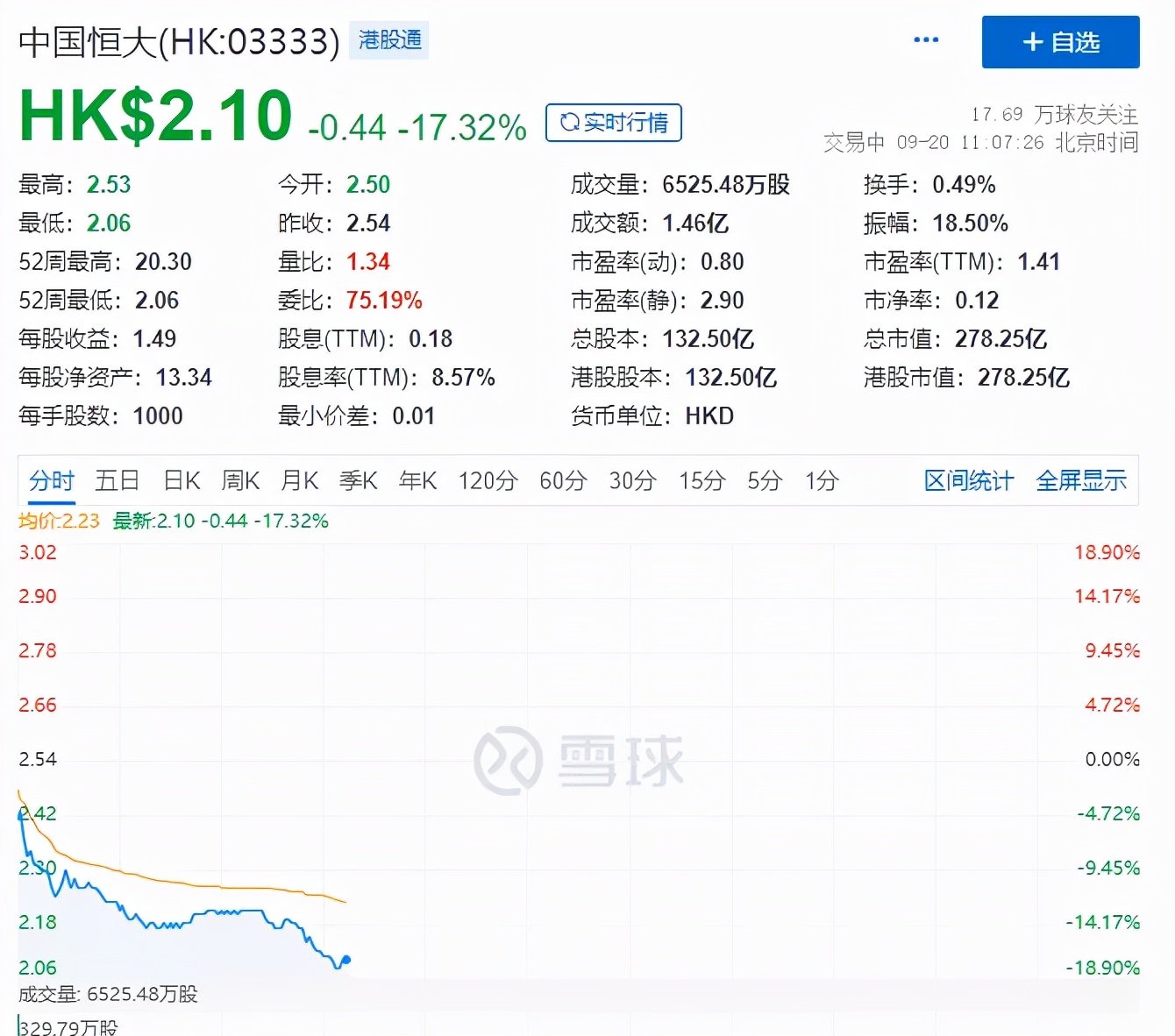Viewport: 1175px width, 1036px height.
Task: Open the 区间统计 range statistics link
Action: tap(968, 480)
